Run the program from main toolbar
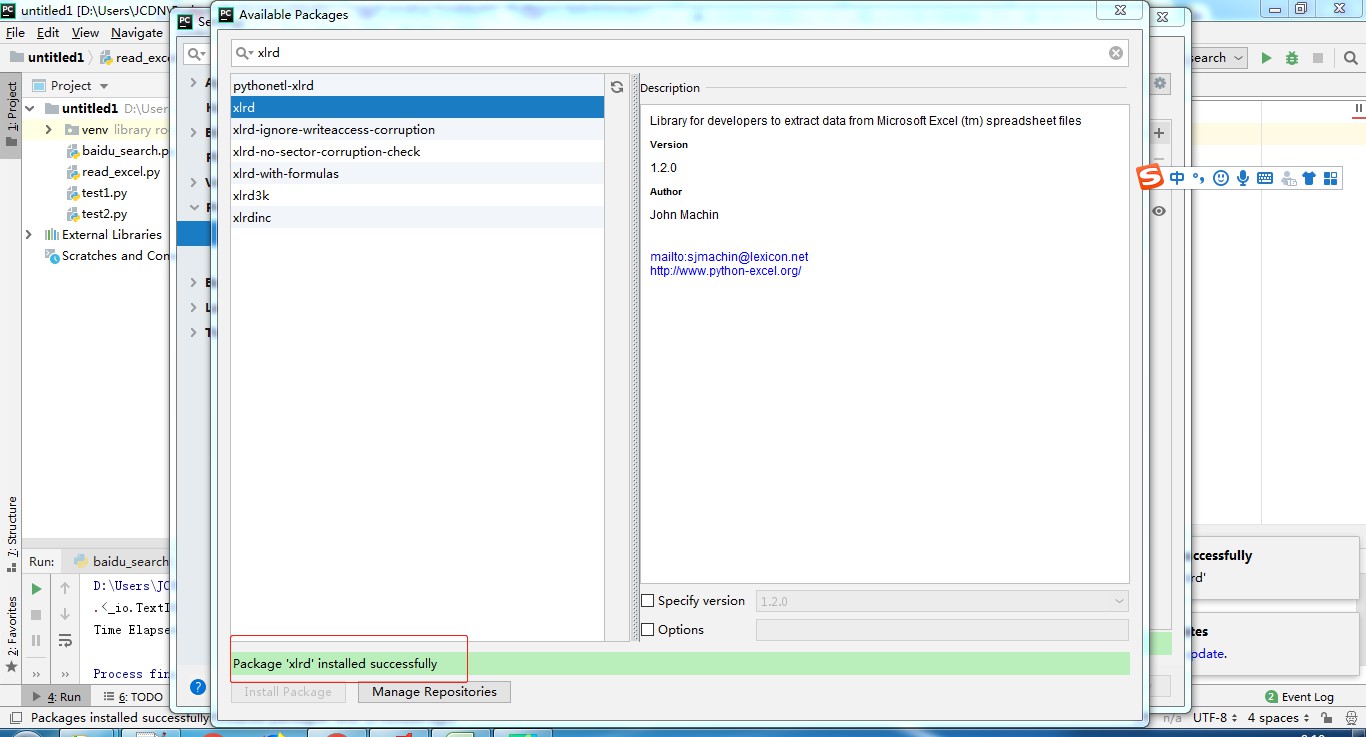The image size is (1366, 737). pyautogui.click(x=1266, y=58)
